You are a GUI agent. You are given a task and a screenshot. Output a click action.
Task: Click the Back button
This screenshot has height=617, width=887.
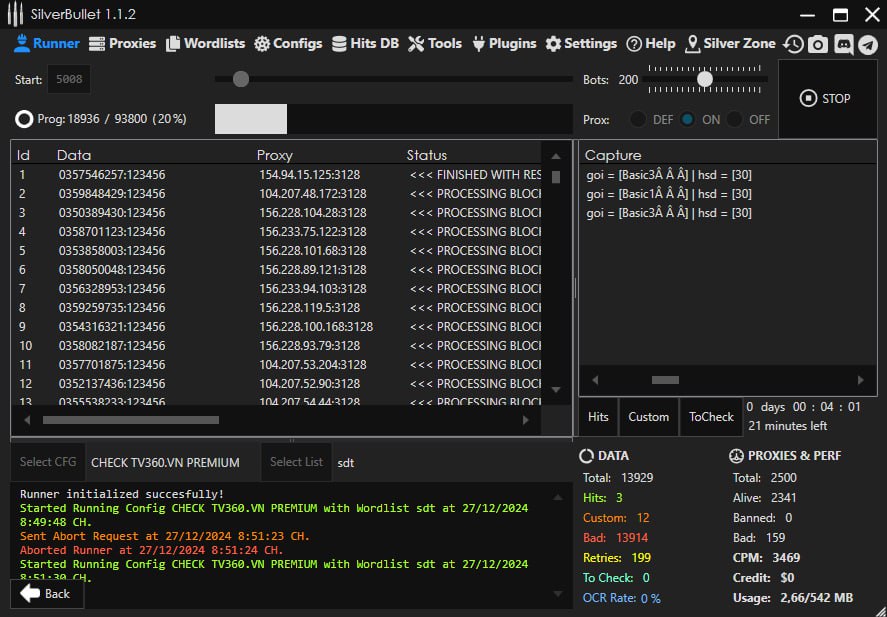click(46, 593)
